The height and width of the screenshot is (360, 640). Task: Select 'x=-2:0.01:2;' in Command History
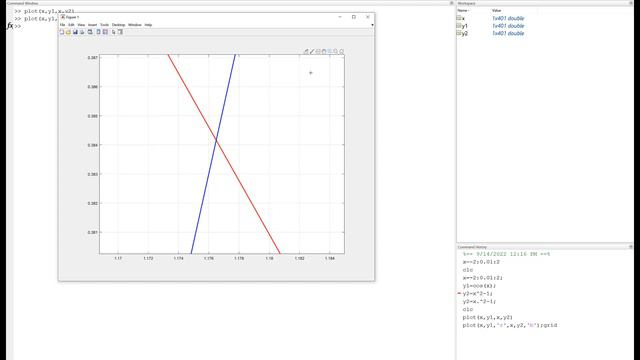point(483,278)
